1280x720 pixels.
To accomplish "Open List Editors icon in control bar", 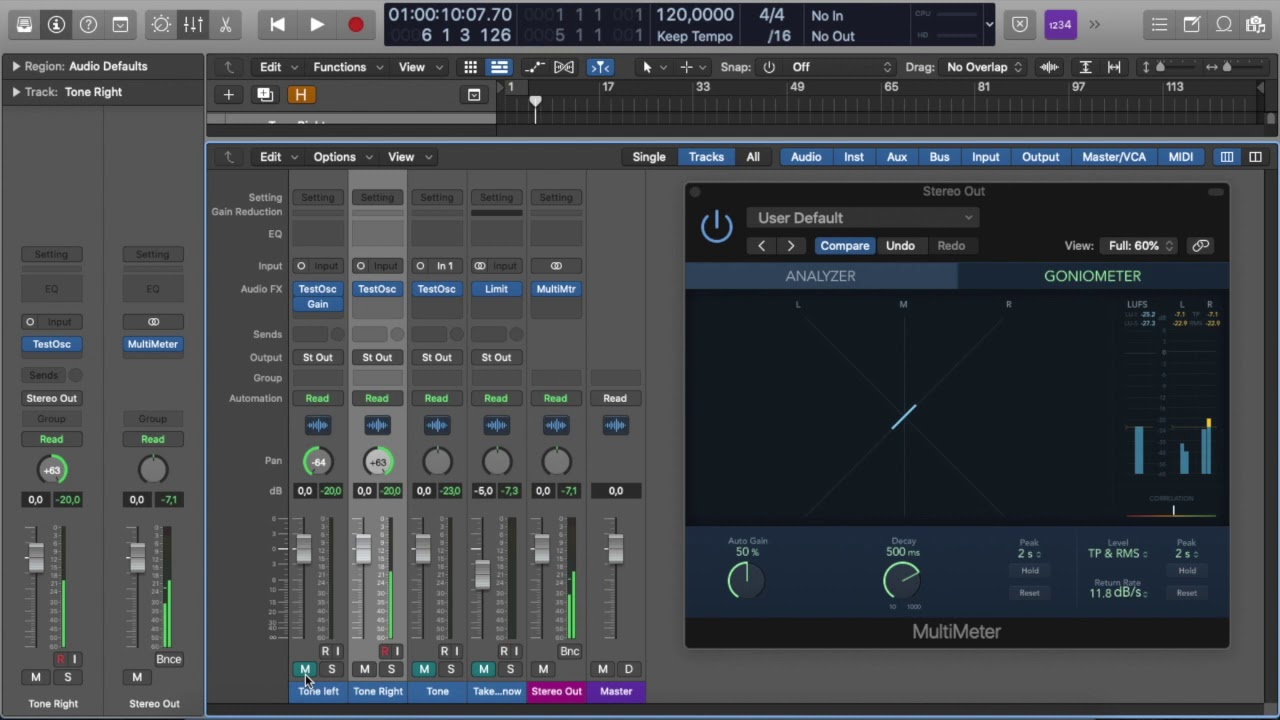I will pos(1159,24).
